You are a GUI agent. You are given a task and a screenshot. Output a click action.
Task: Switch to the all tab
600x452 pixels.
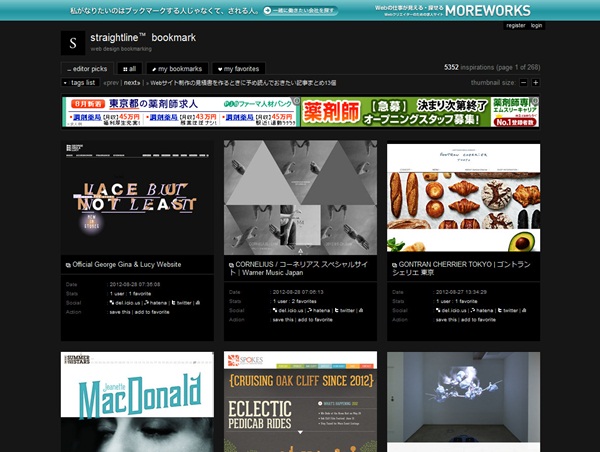click(x=130, y=69)
